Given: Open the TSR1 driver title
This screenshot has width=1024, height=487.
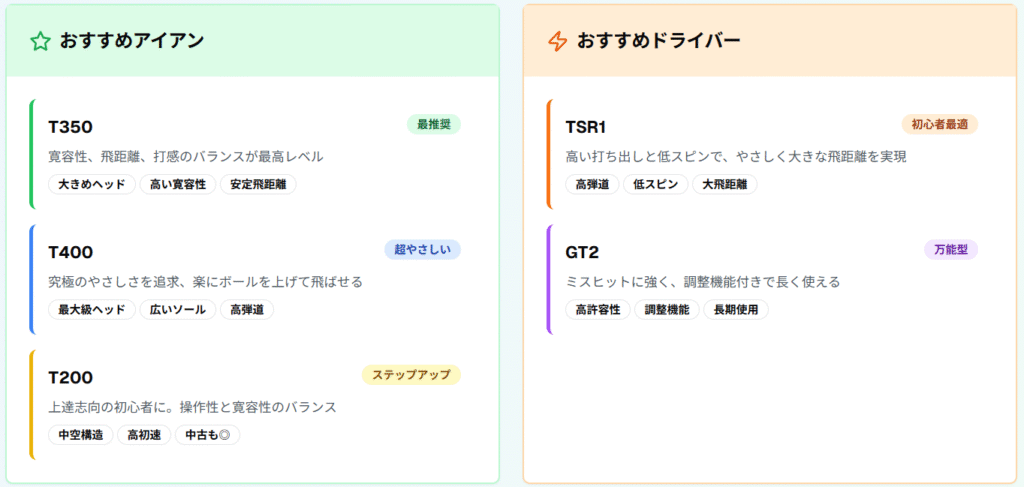Looking at the screenshot, I should pos(586,127).
